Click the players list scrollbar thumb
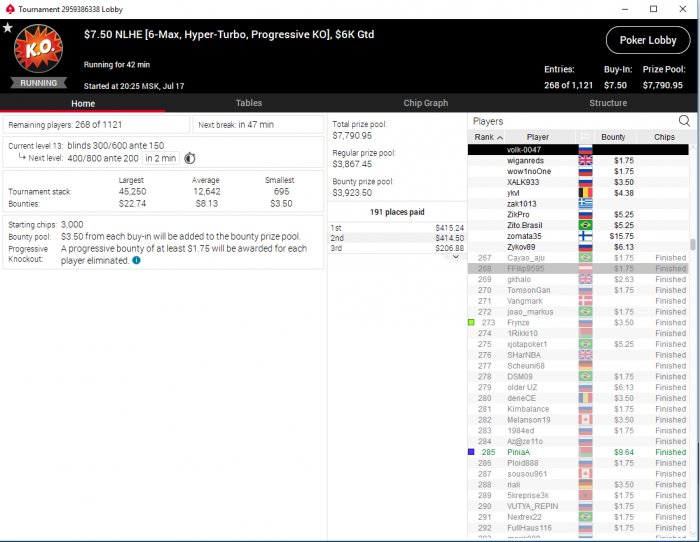 [692, 245]
